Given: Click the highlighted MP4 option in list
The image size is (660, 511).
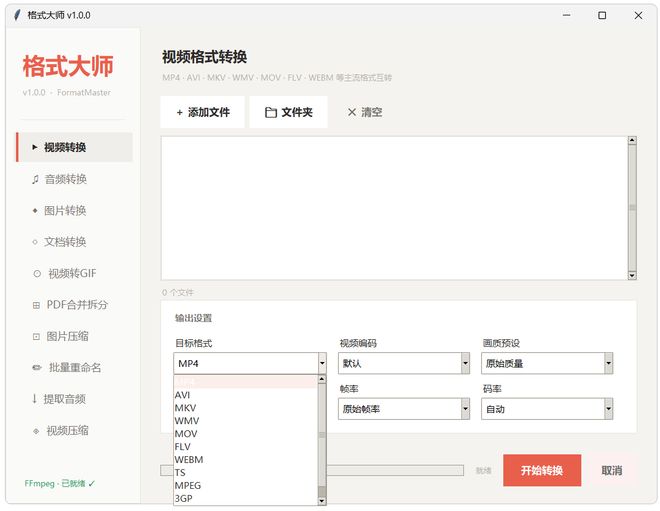Looking at the screenshot, I should coord(246,382).
